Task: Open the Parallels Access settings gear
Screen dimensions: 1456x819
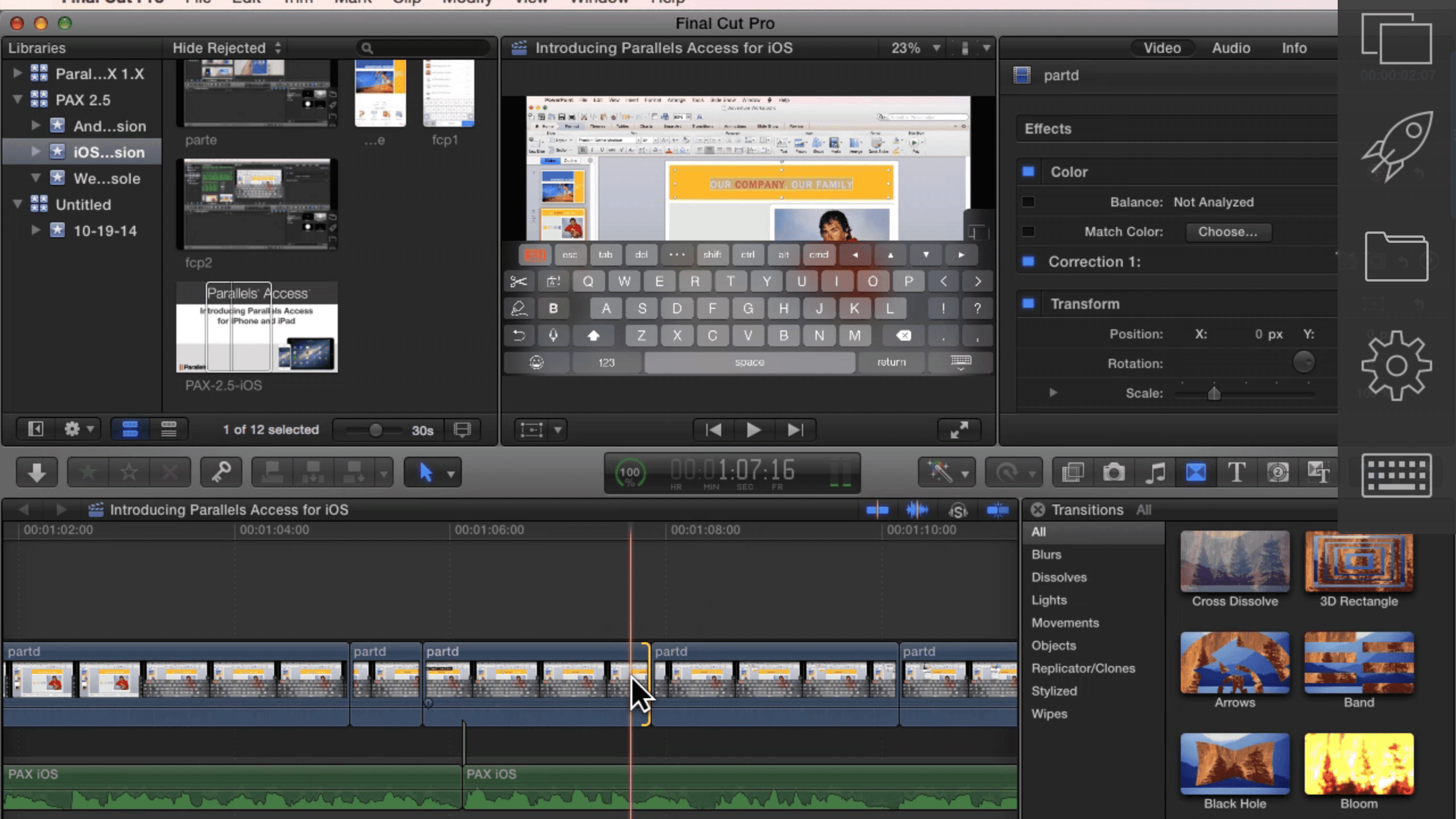Action: [1396, 366]
